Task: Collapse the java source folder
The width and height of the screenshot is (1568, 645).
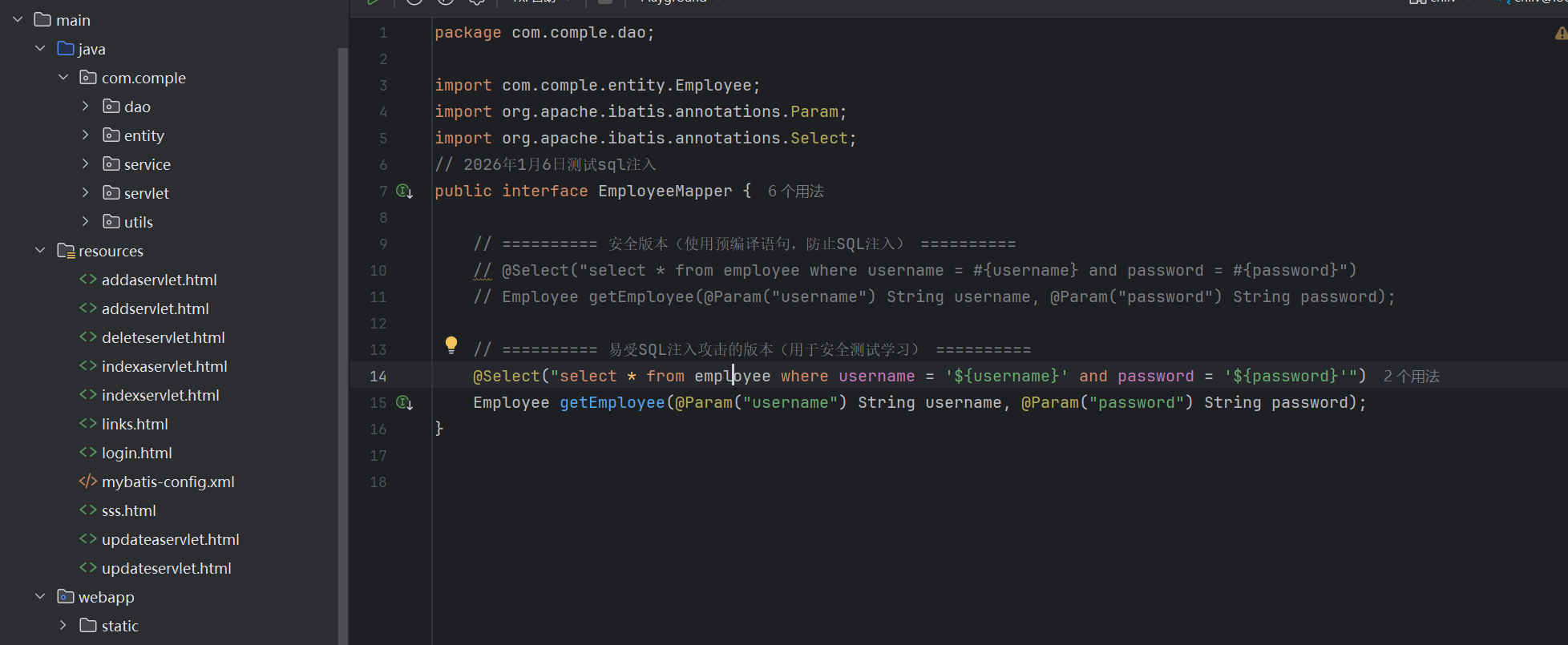Action: coord(40,48)
